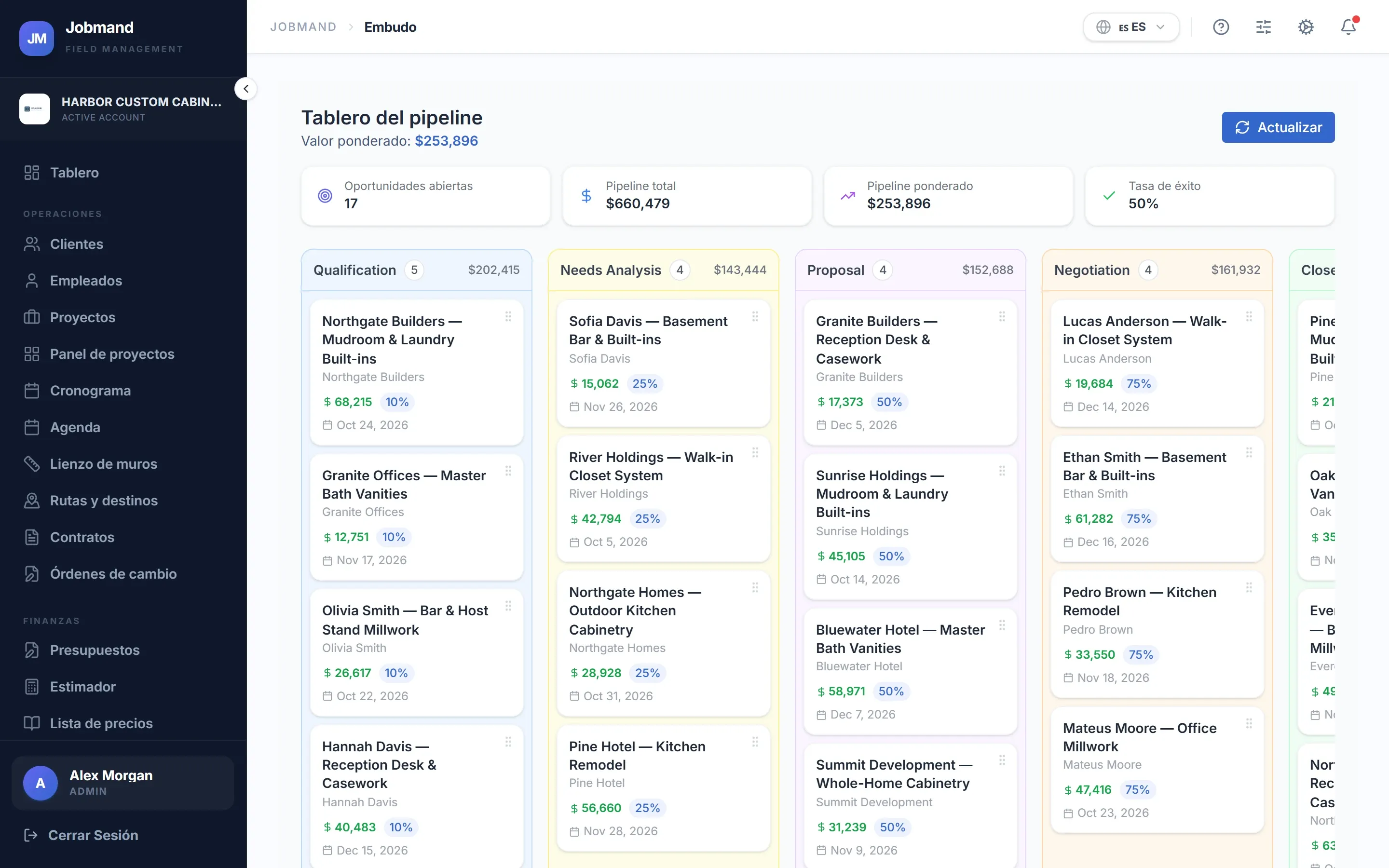Viewport: 1389px width, 868px height.
Task: Click the $68,215 amount on Northgate Builders card
Action: (347, 402)
